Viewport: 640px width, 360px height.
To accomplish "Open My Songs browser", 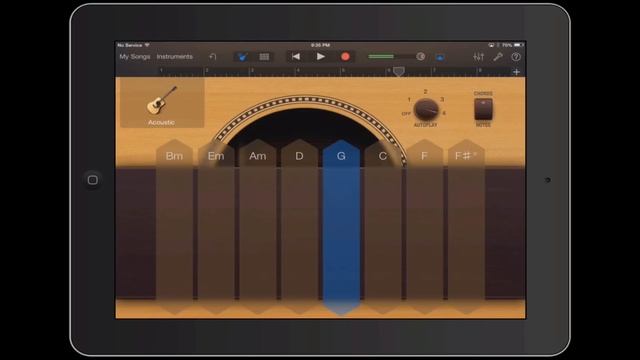I will click(x=135, y=57).
